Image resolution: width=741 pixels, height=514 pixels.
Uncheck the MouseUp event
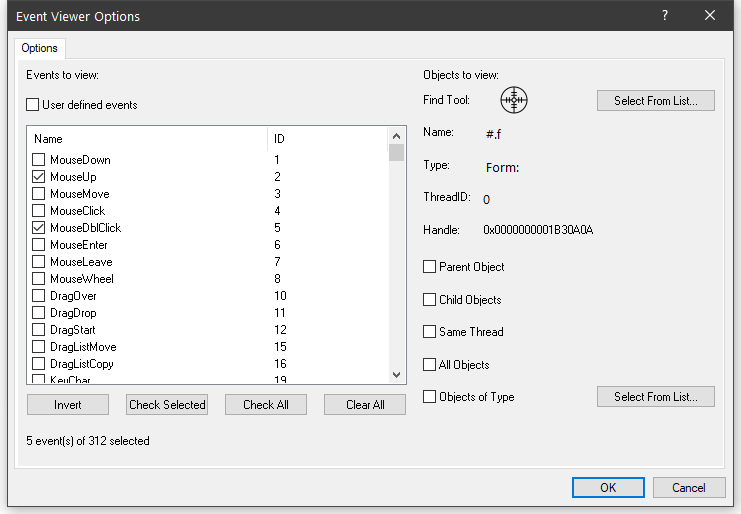[39, 177]
